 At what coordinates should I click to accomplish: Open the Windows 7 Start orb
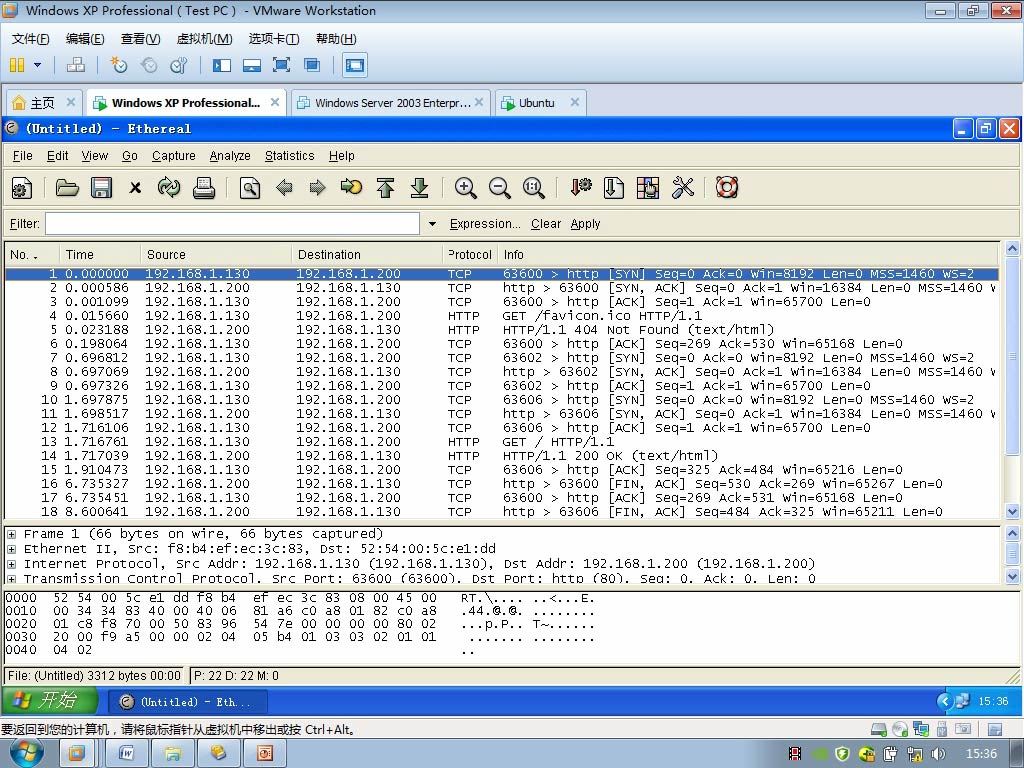[26, 753]
